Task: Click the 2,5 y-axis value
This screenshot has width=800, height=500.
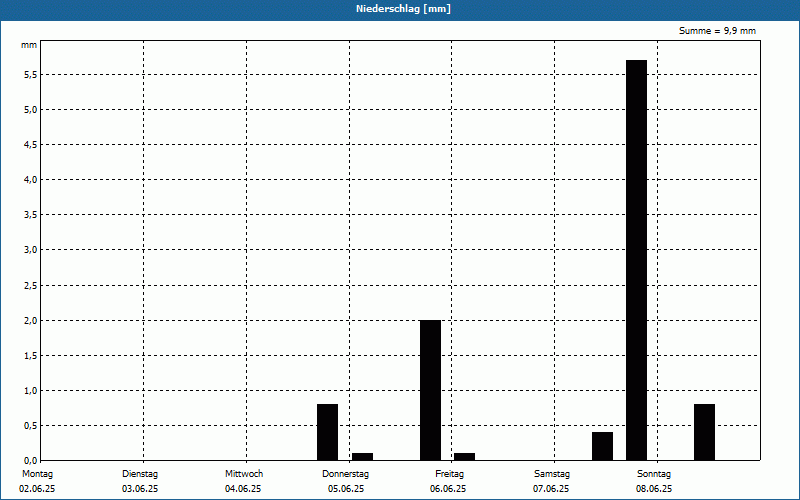Action: (31, 286)
